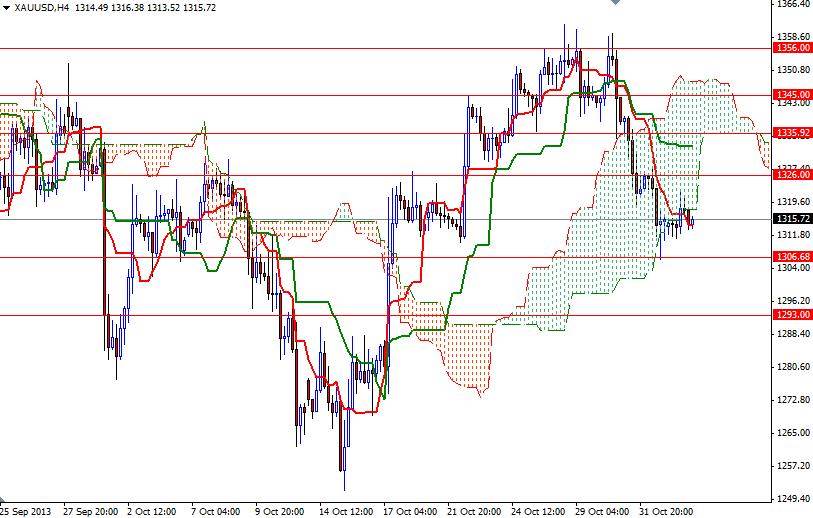Click the 9 Oct 20:00 time label
The height and width of the screenshot is (518, 813).
(x=280, y=512)
